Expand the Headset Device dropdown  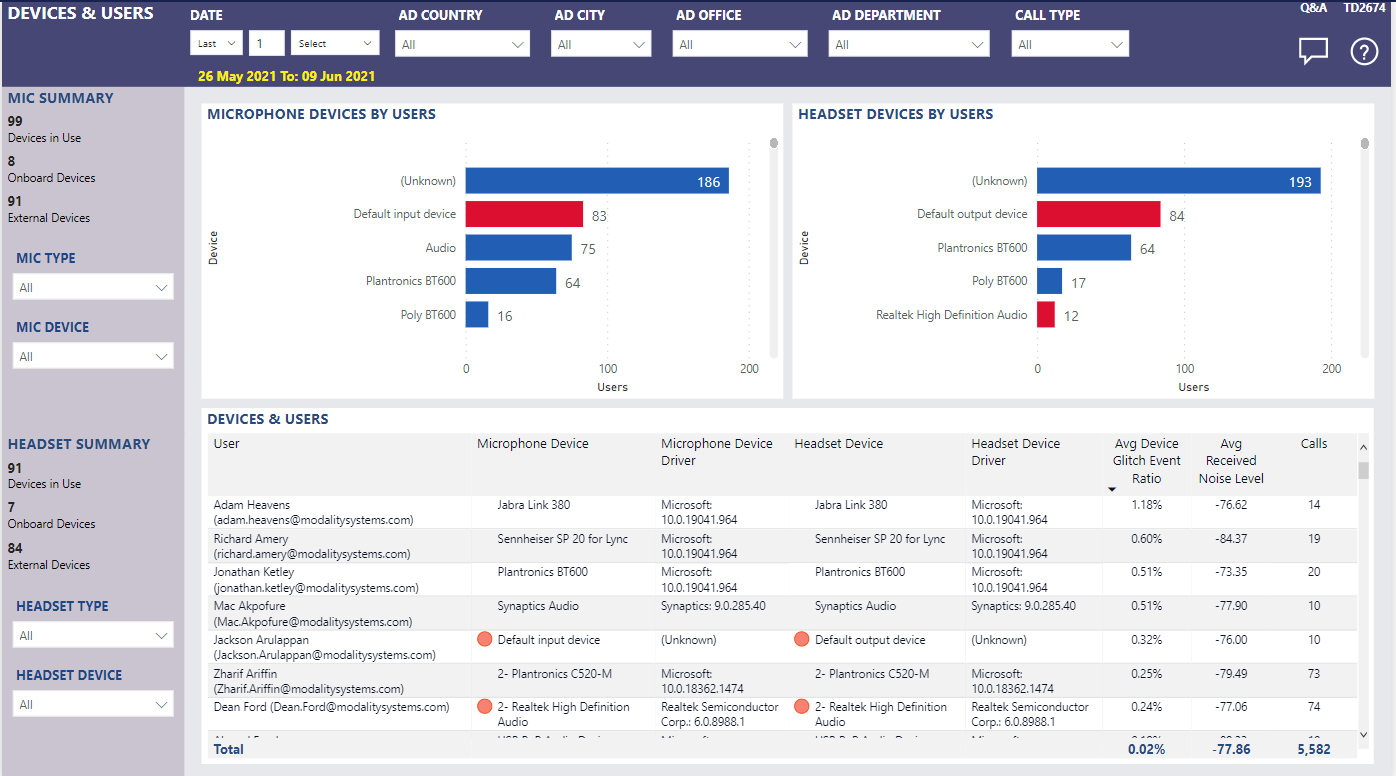pyautogui.click(x=93, y=704)
